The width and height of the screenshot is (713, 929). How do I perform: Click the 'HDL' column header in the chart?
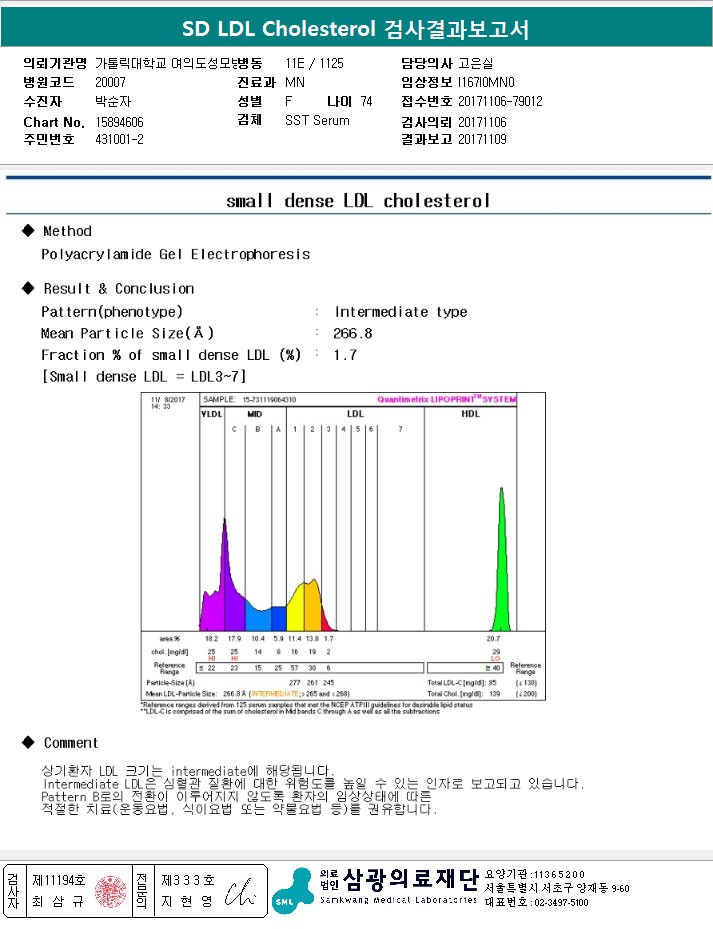coord(471,414)
